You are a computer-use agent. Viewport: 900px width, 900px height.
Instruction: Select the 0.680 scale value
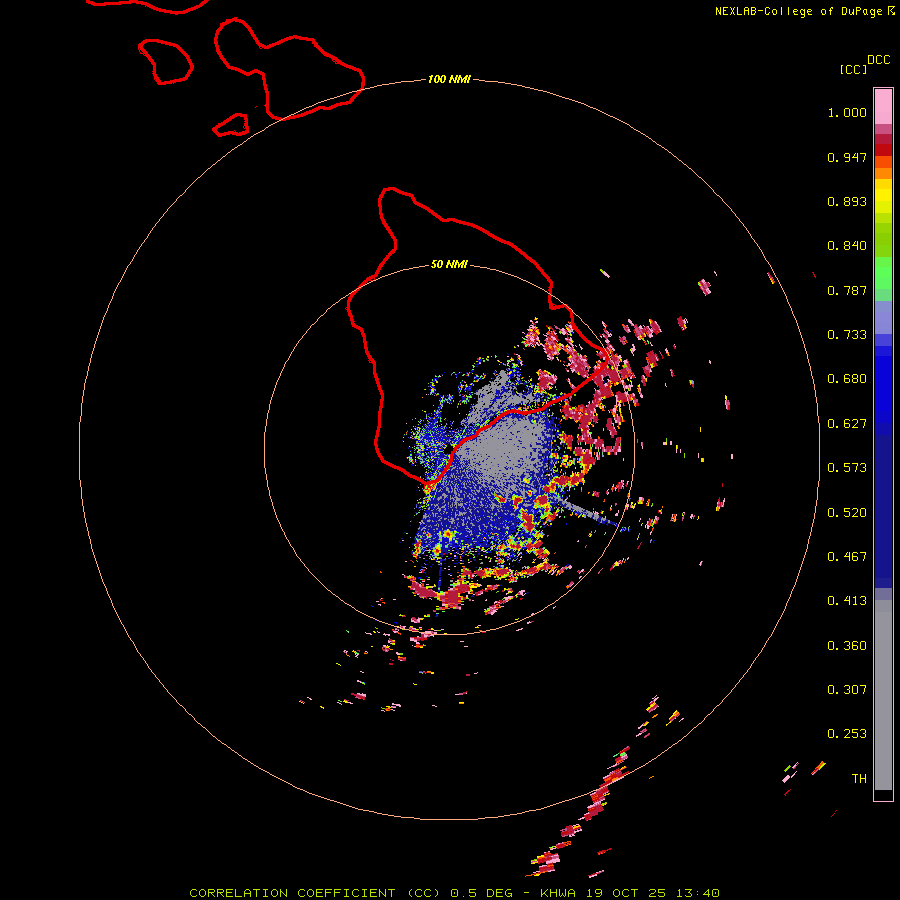tap(847, 379)
